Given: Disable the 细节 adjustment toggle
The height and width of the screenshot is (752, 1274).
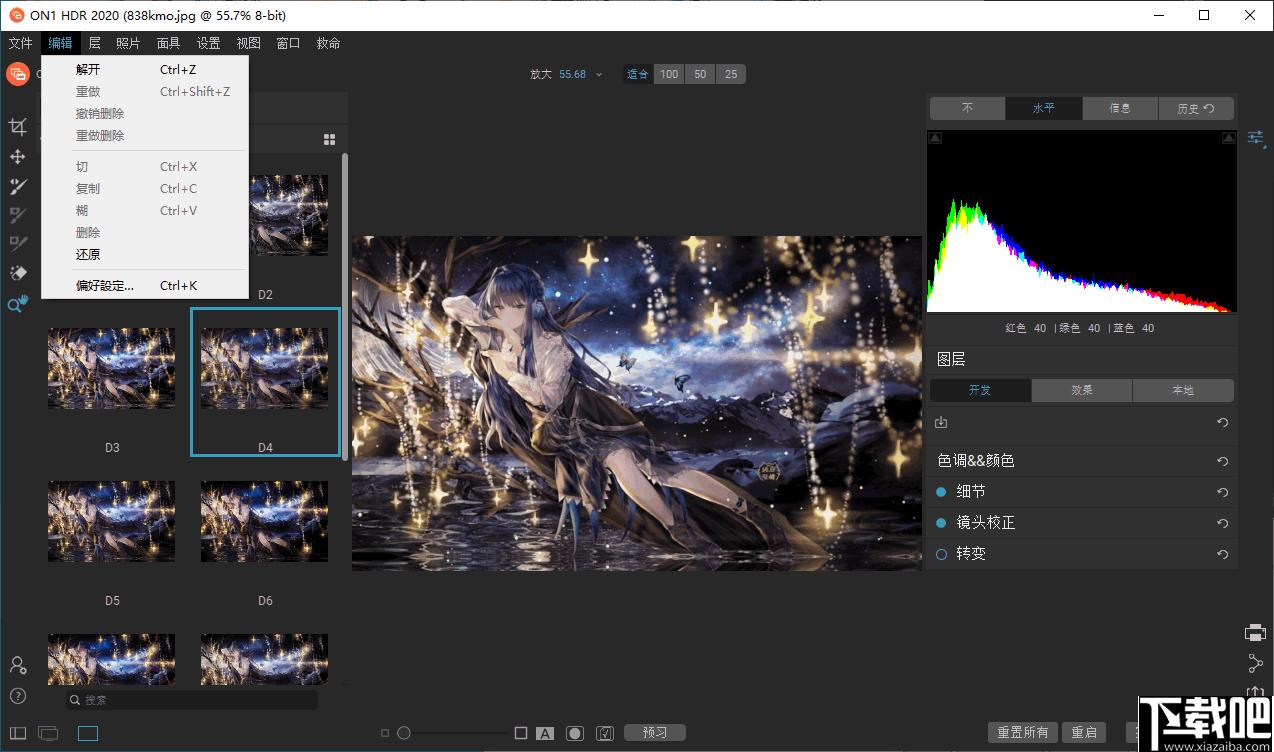Looking at the screenshot, I should coord(941,492).
